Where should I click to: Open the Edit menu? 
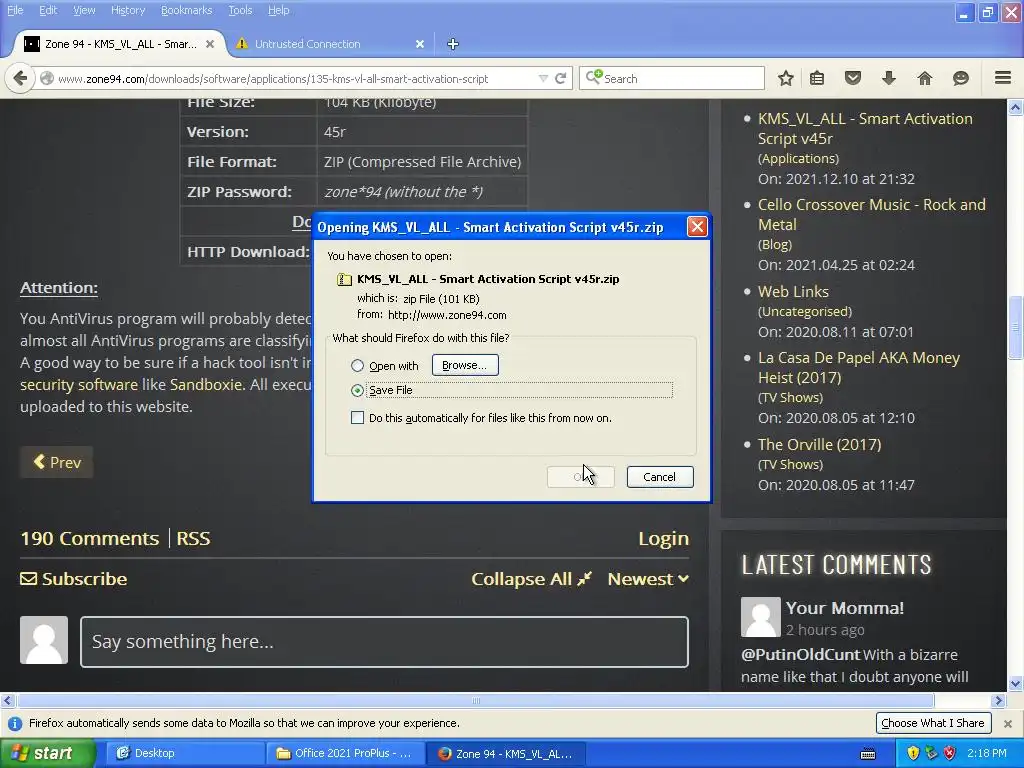[48, 10]
